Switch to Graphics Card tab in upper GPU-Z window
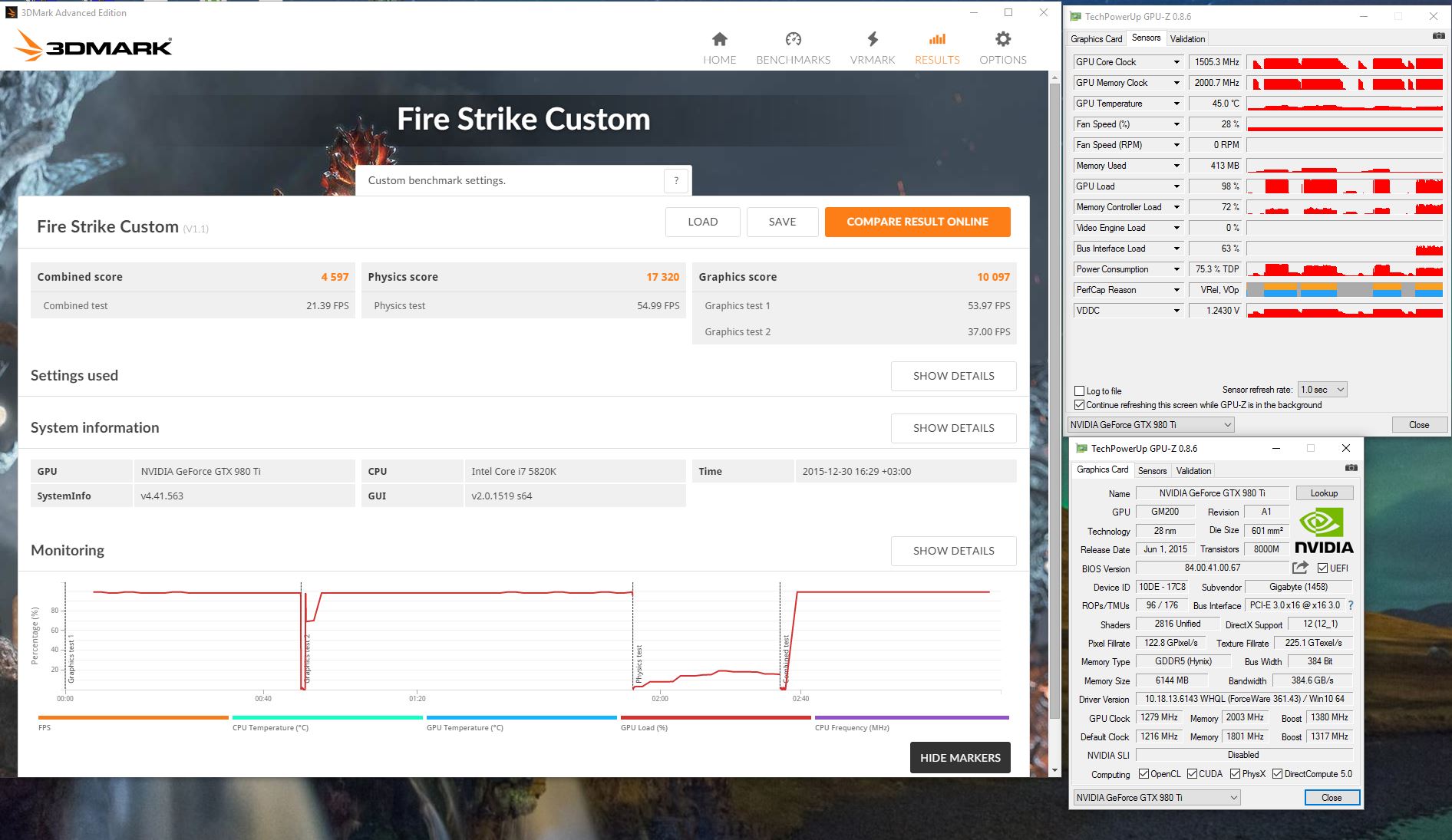This screenshot has width=1452, height=840. coord(1096,39)
